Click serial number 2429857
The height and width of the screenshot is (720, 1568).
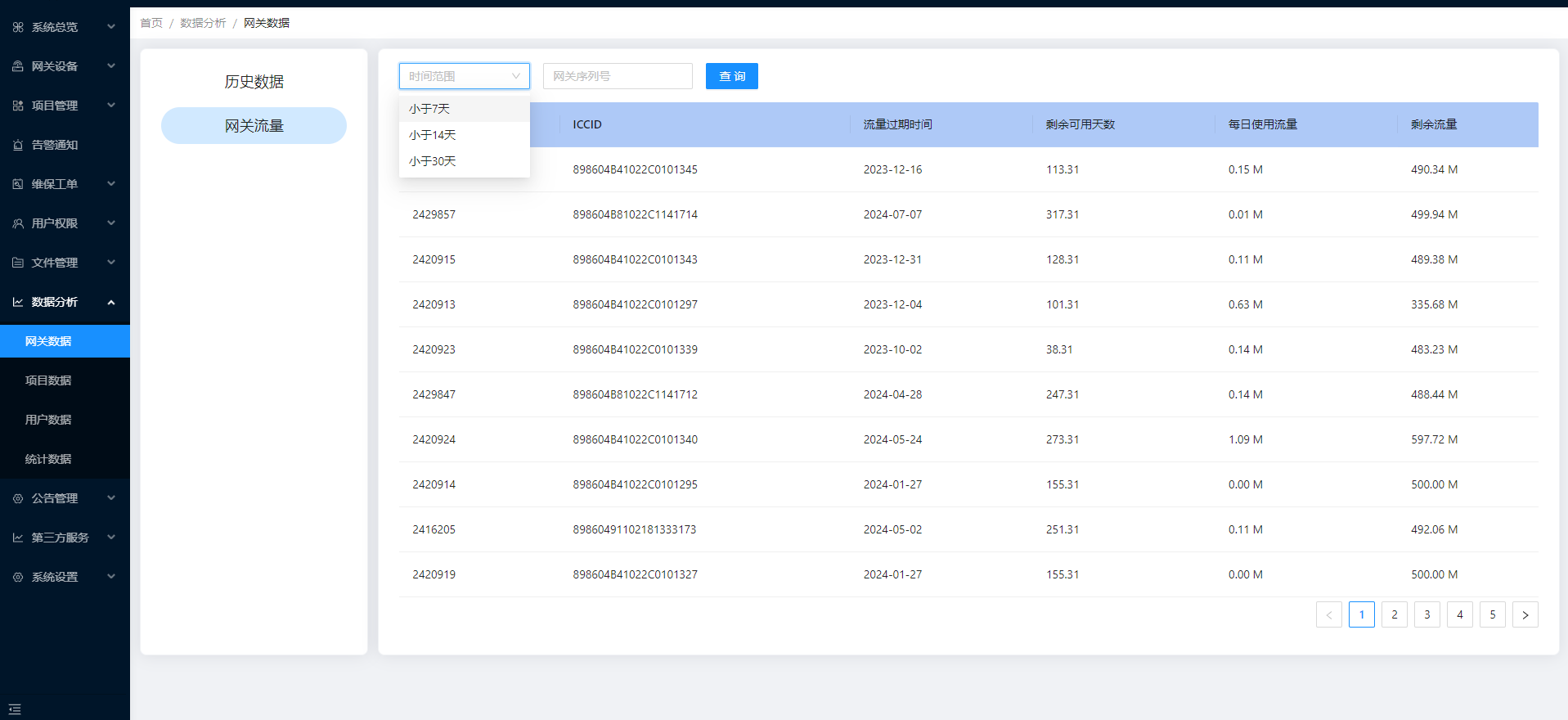(x=434, y=214)
